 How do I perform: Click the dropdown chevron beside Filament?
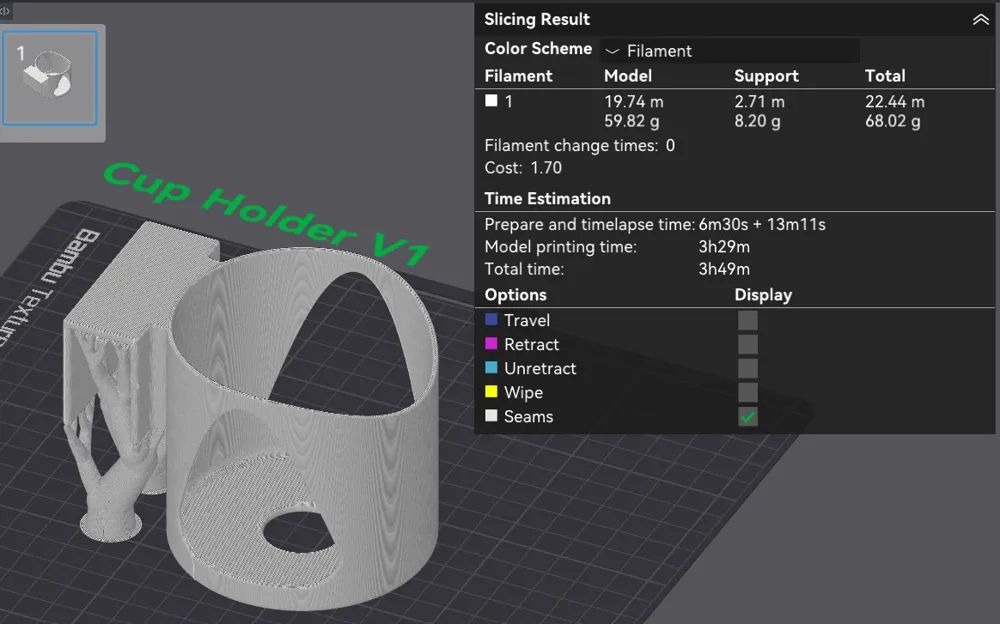pyautogui.click(x=612, y=51)
